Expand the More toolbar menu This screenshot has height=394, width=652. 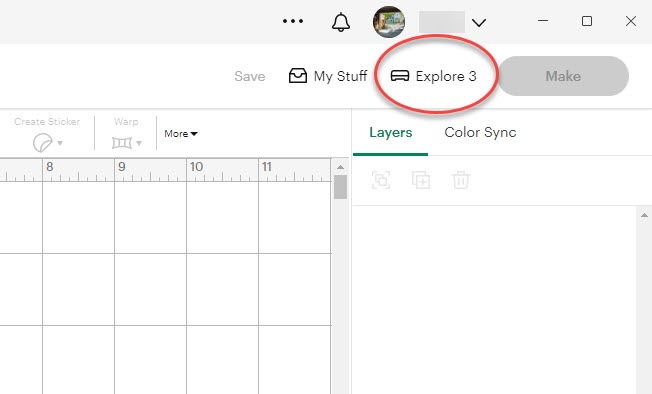pos(181,133)
